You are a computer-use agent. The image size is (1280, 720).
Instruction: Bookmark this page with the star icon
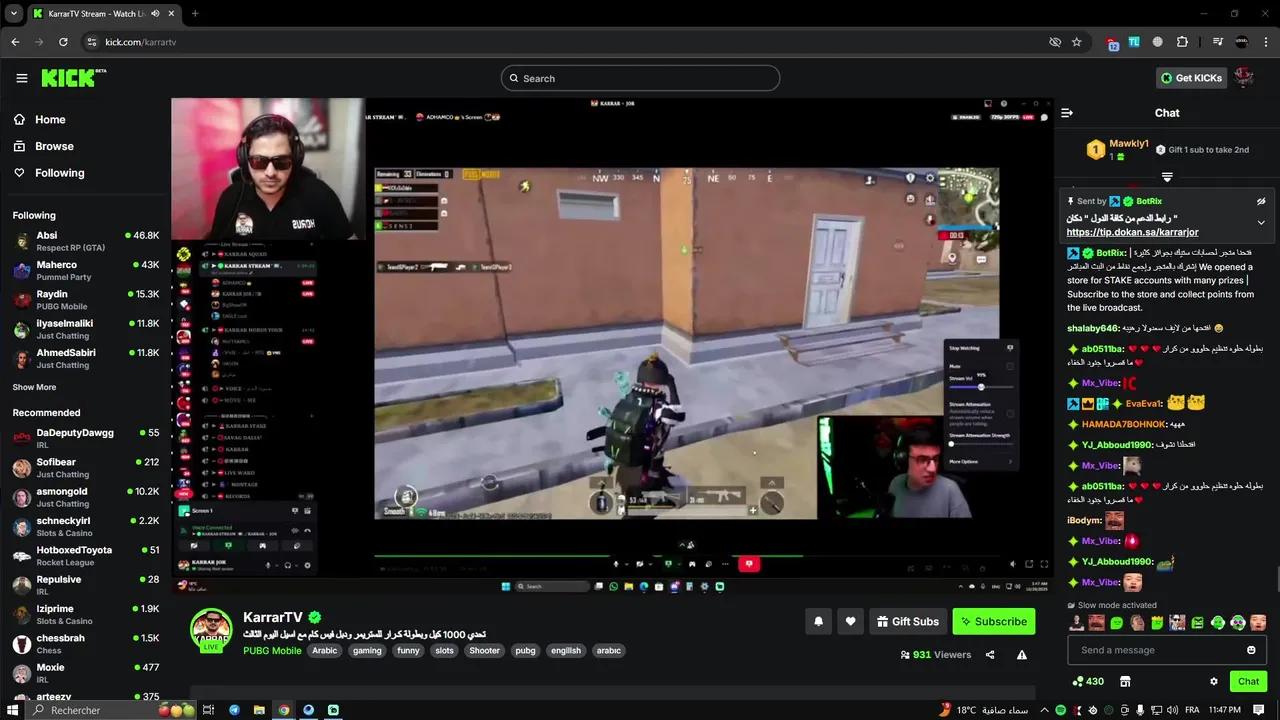[x=1077, y=42]
